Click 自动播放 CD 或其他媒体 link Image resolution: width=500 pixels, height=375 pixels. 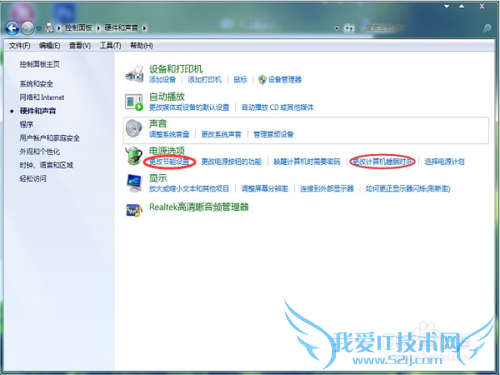click(x=277, y=107)
